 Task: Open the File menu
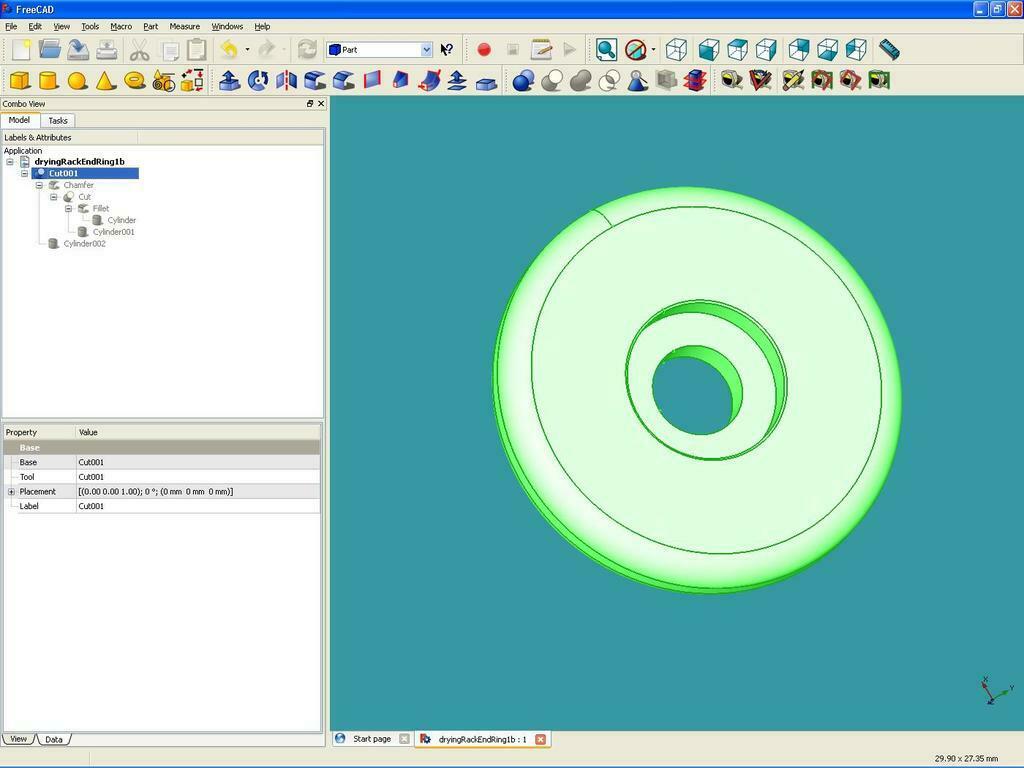[x=11, y=27]
